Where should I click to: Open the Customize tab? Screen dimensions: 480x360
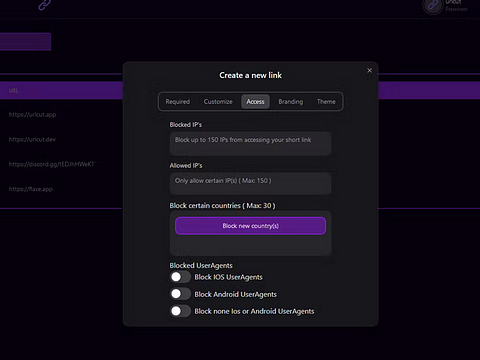[218, 102]
